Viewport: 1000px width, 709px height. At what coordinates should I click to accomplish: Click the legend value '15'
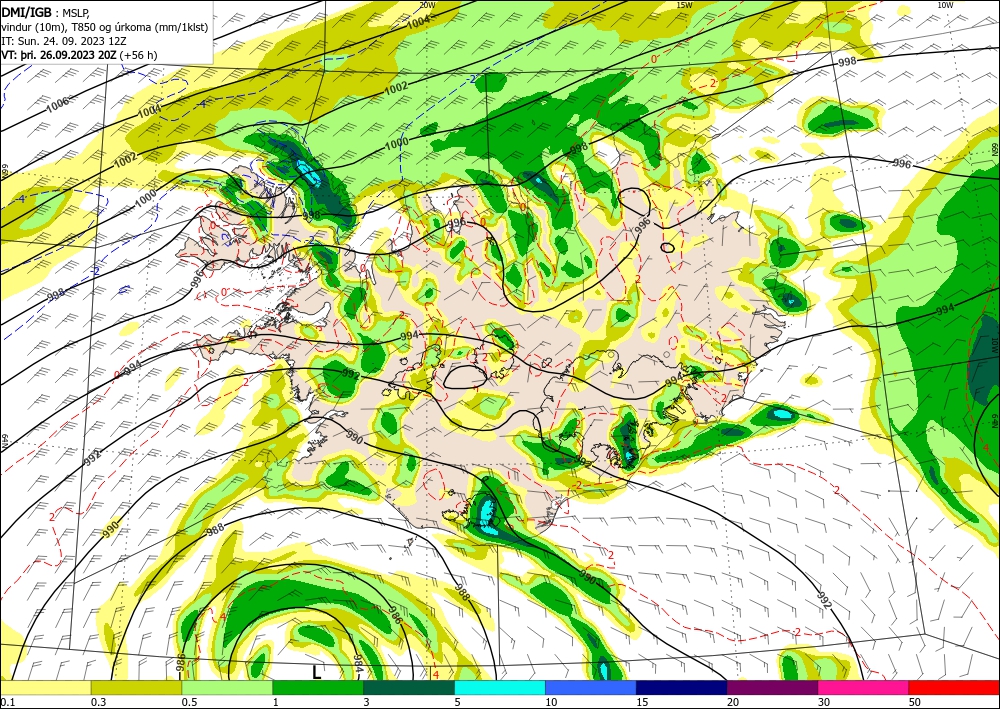coord(642,702)
